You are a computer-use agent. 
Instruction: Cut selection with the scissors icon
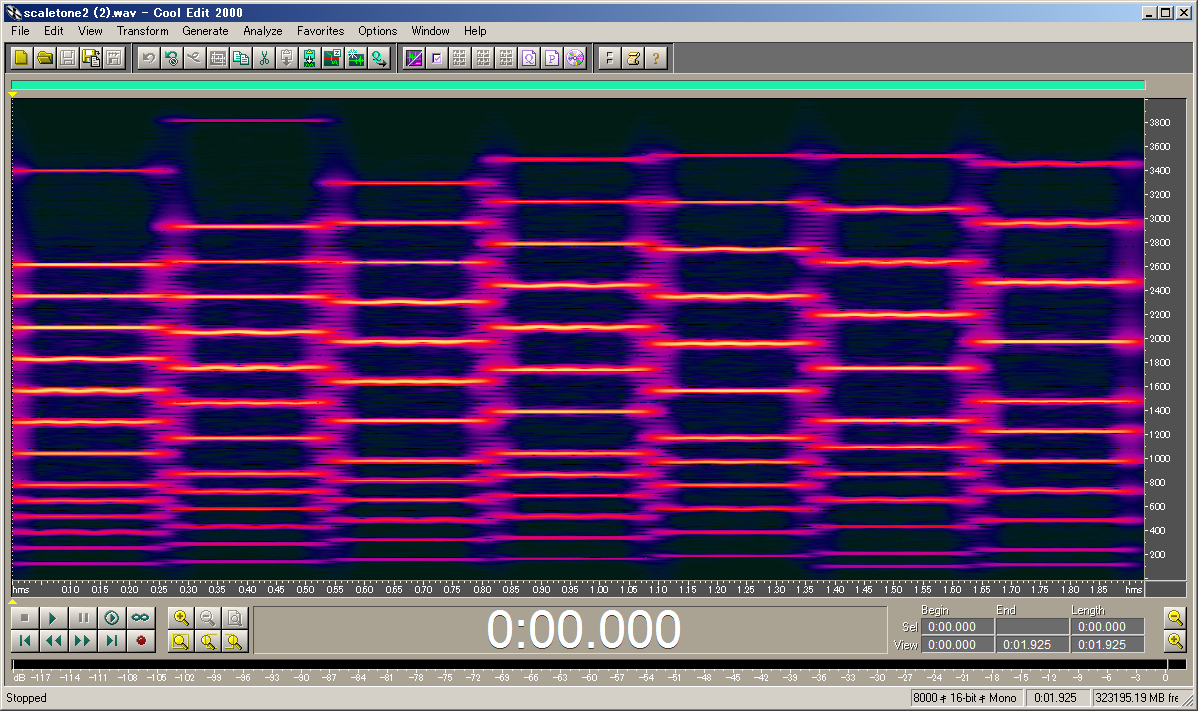[264, 58]
